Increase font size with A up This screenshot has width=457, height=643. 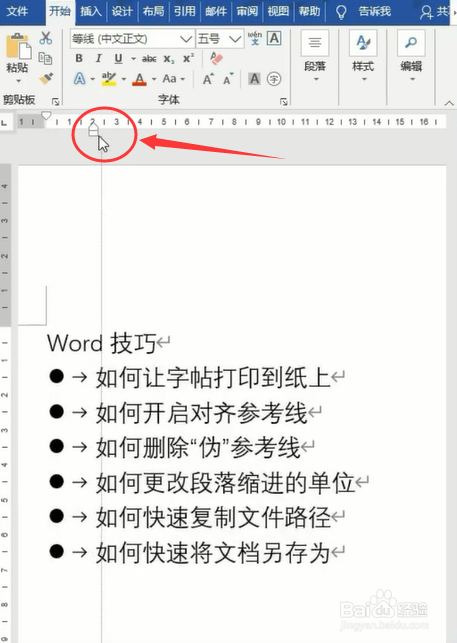[208, 79]
